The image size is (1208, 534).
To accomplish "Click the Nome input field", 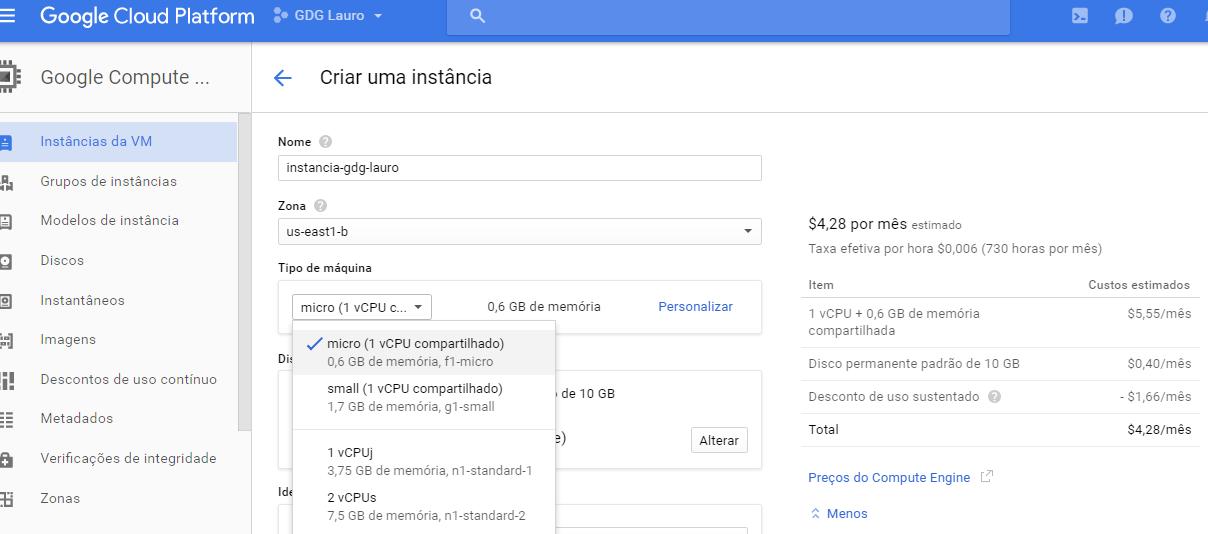I will (520, 168).
